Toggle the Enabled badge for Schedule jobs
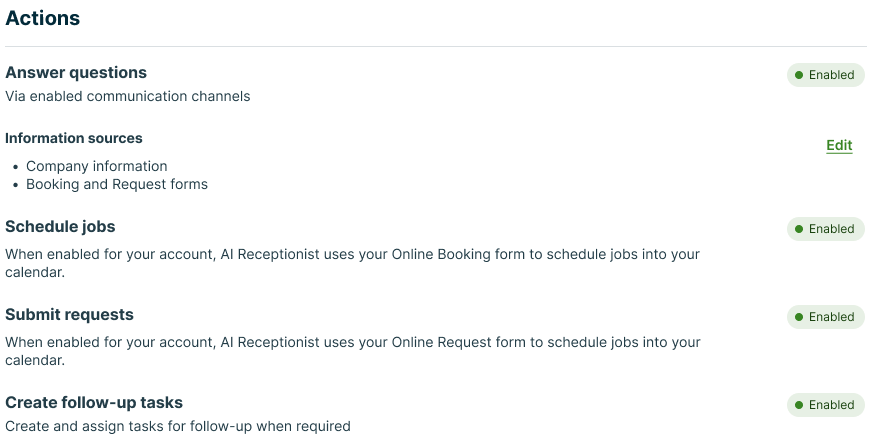The height and width of the screenshot is (446, 878). tap(826, 229)
